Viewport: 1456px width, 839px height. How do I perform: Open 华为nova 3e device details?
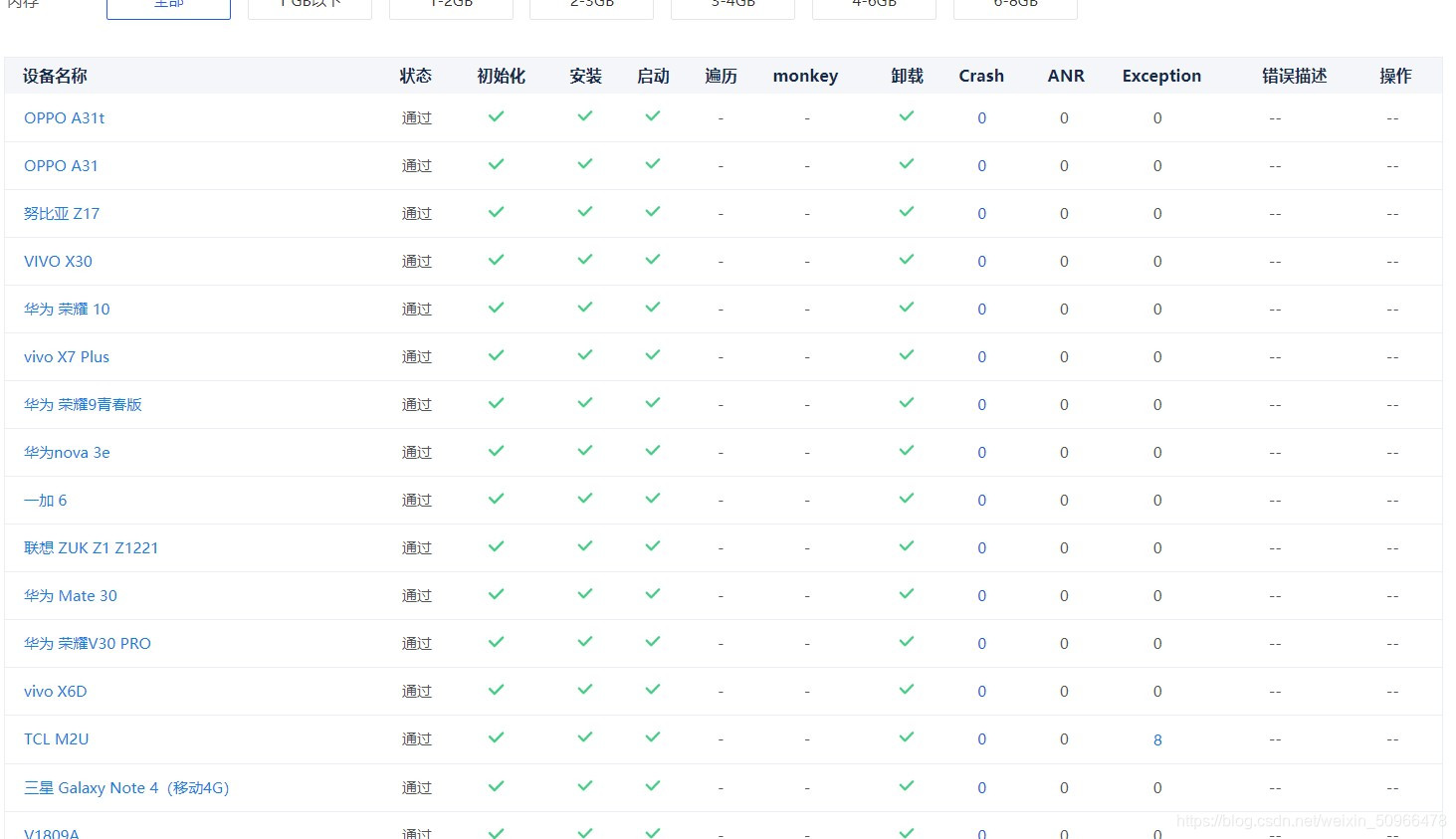click(x=66, y=452)
